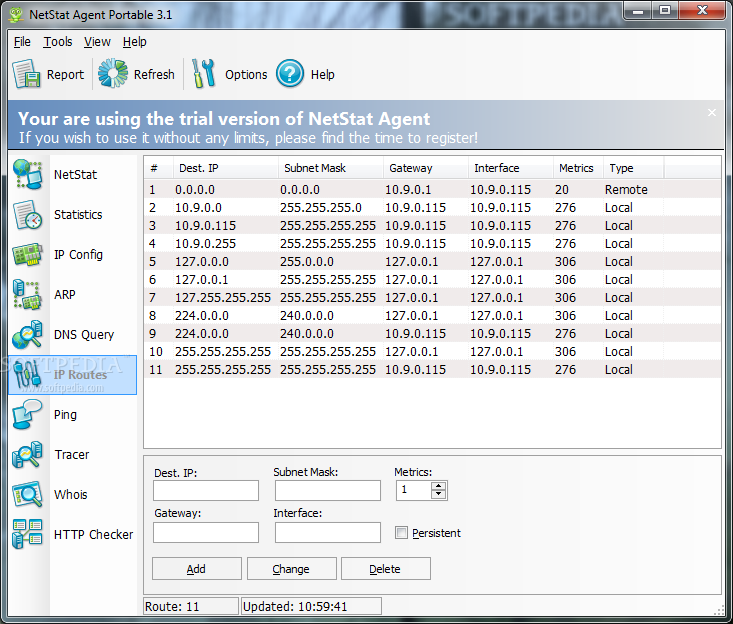
Task: Decrease the Metrics value by one
Action: 438,495
